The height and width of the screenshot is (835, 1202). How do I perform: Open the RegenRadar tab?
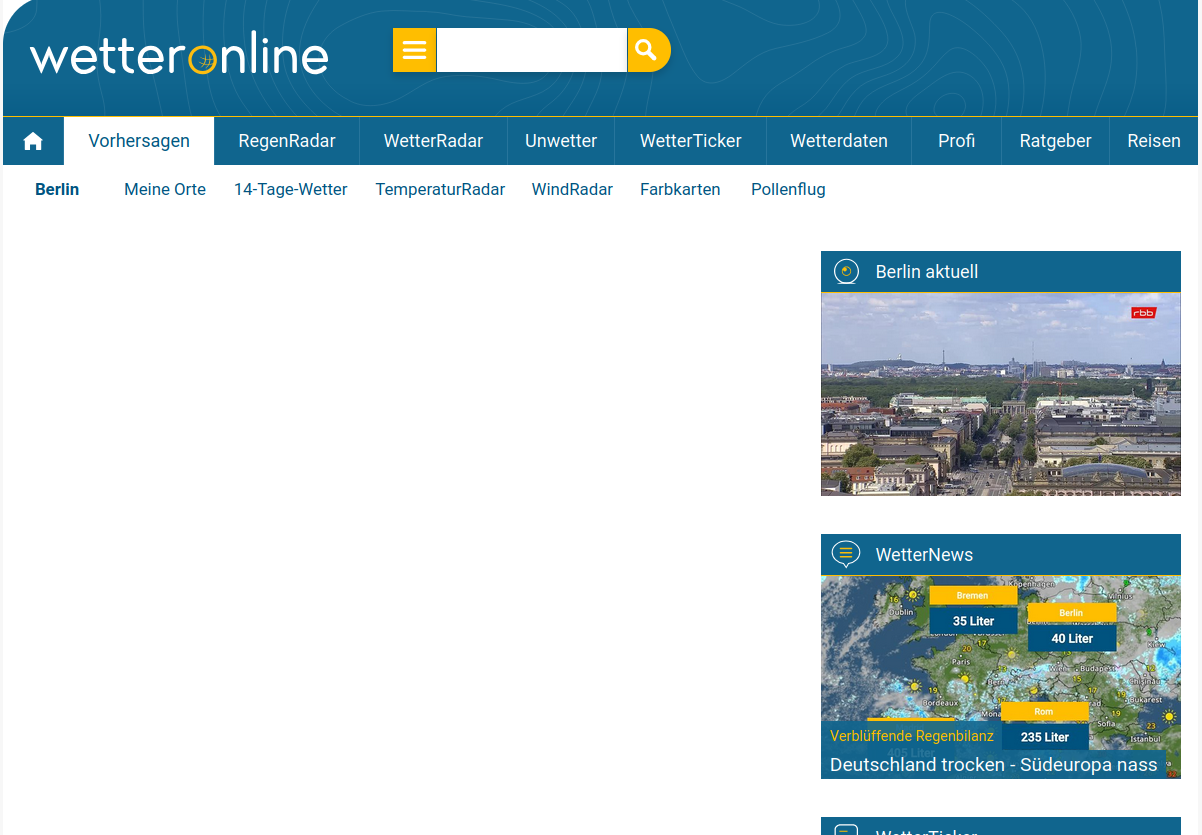(287, 141)
